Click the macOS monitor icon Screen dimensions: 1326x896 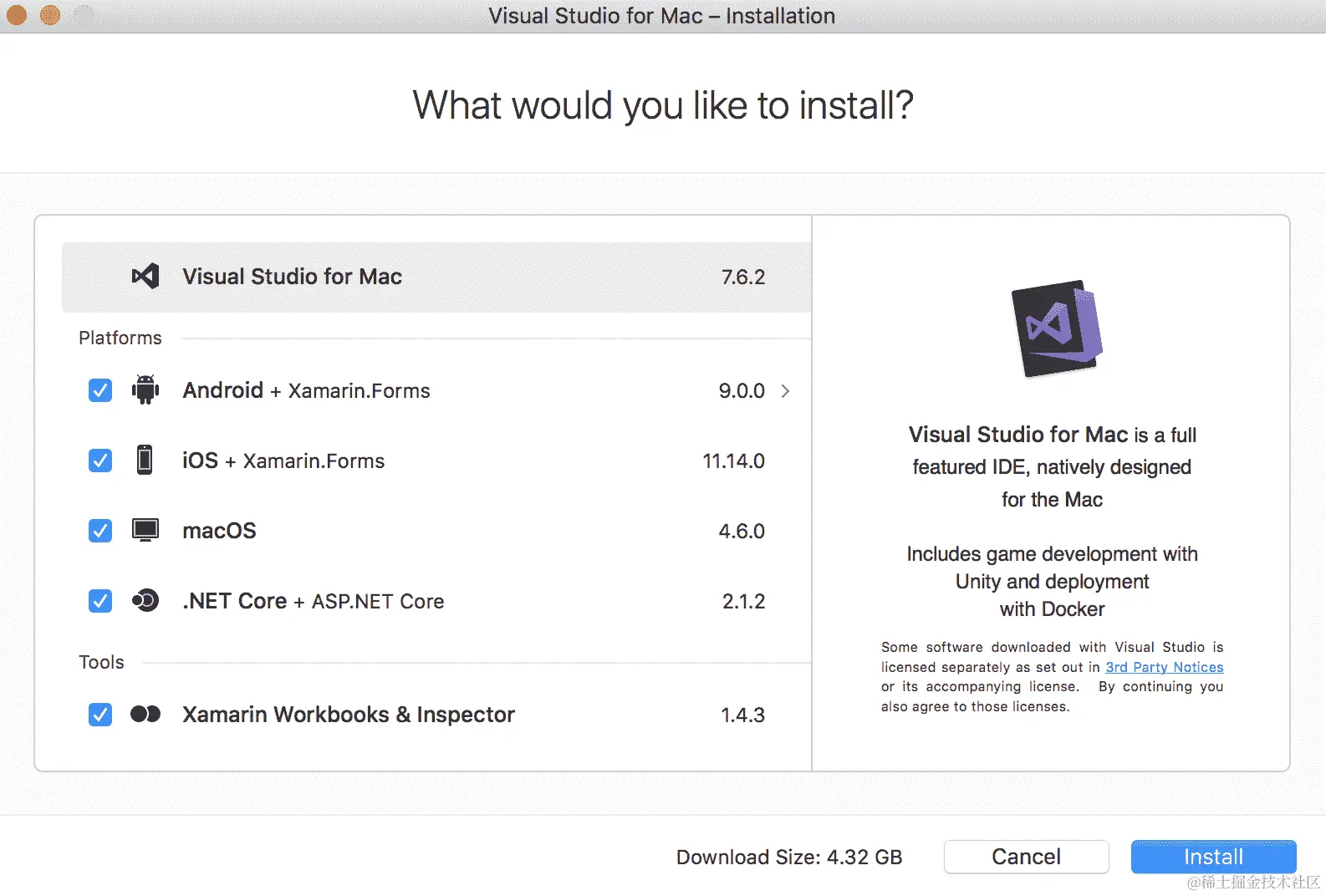145,530
